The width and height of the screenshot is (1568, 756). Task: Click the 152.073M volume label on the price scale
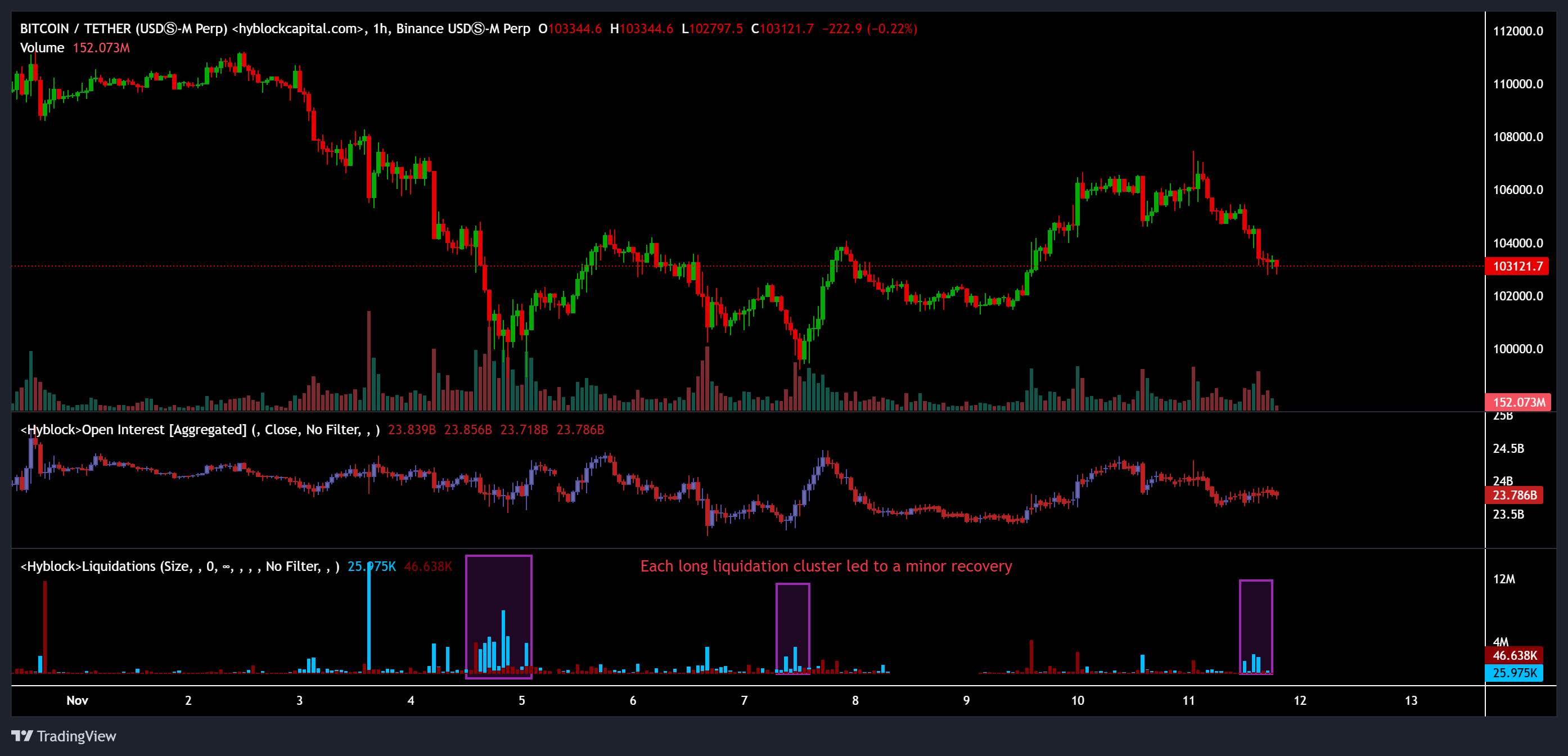(x=1515, y=401)
